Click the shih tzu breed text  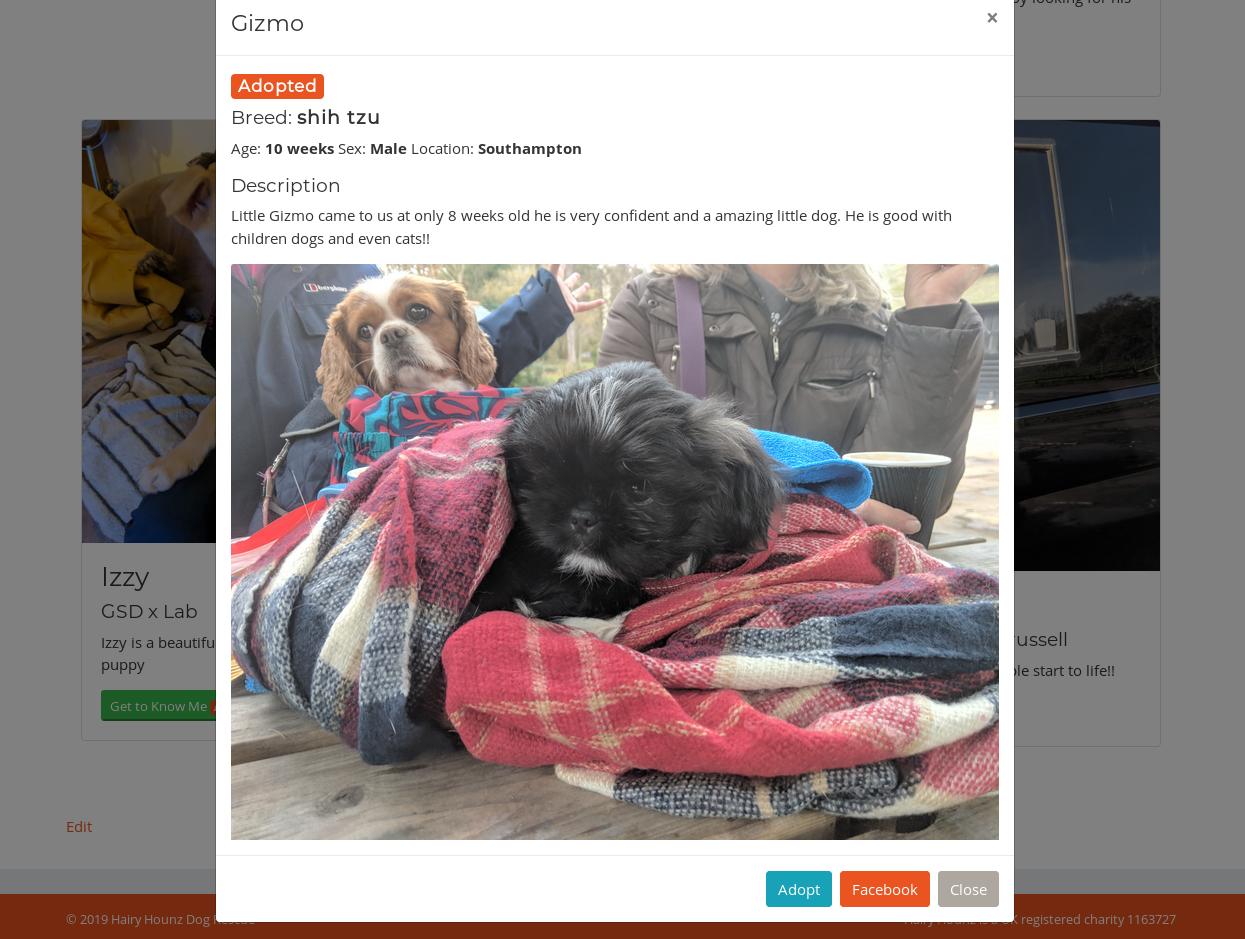338,117
